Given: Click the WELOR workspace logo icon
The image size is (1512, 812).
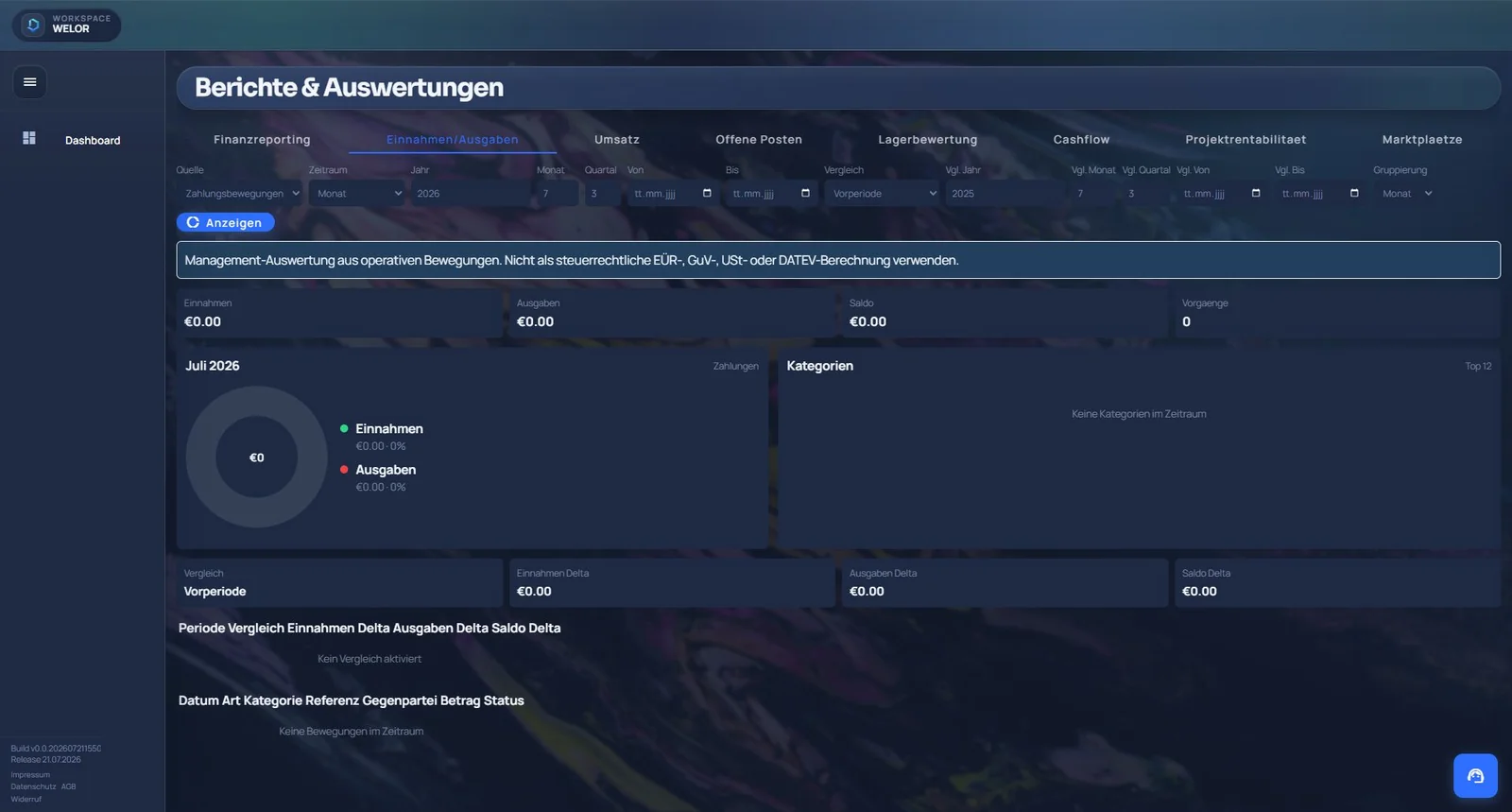Looking at the screenshot, I should (x=33, y=25).
